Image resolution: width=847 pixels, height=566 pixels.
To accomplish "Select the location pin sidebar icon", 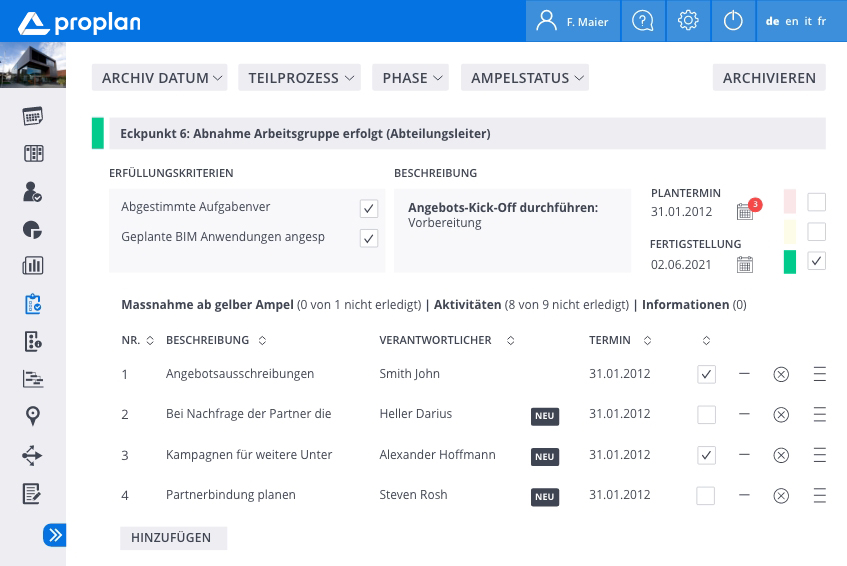I will click(32, 416).
